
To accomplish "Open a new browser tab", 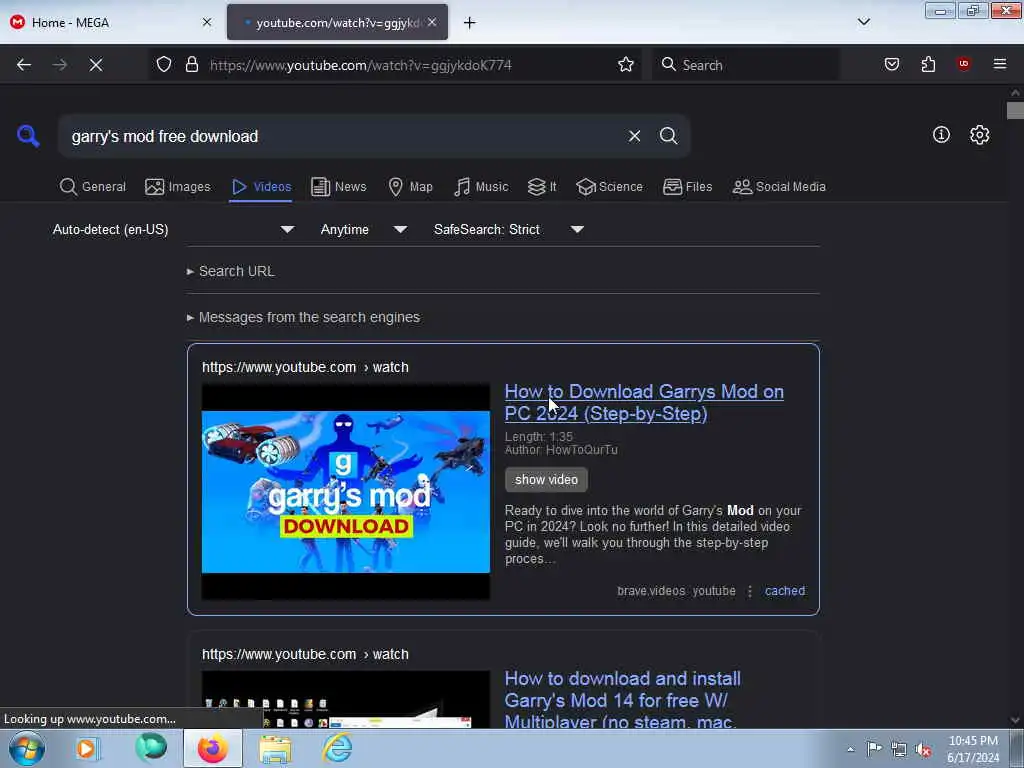I will 469,23.
